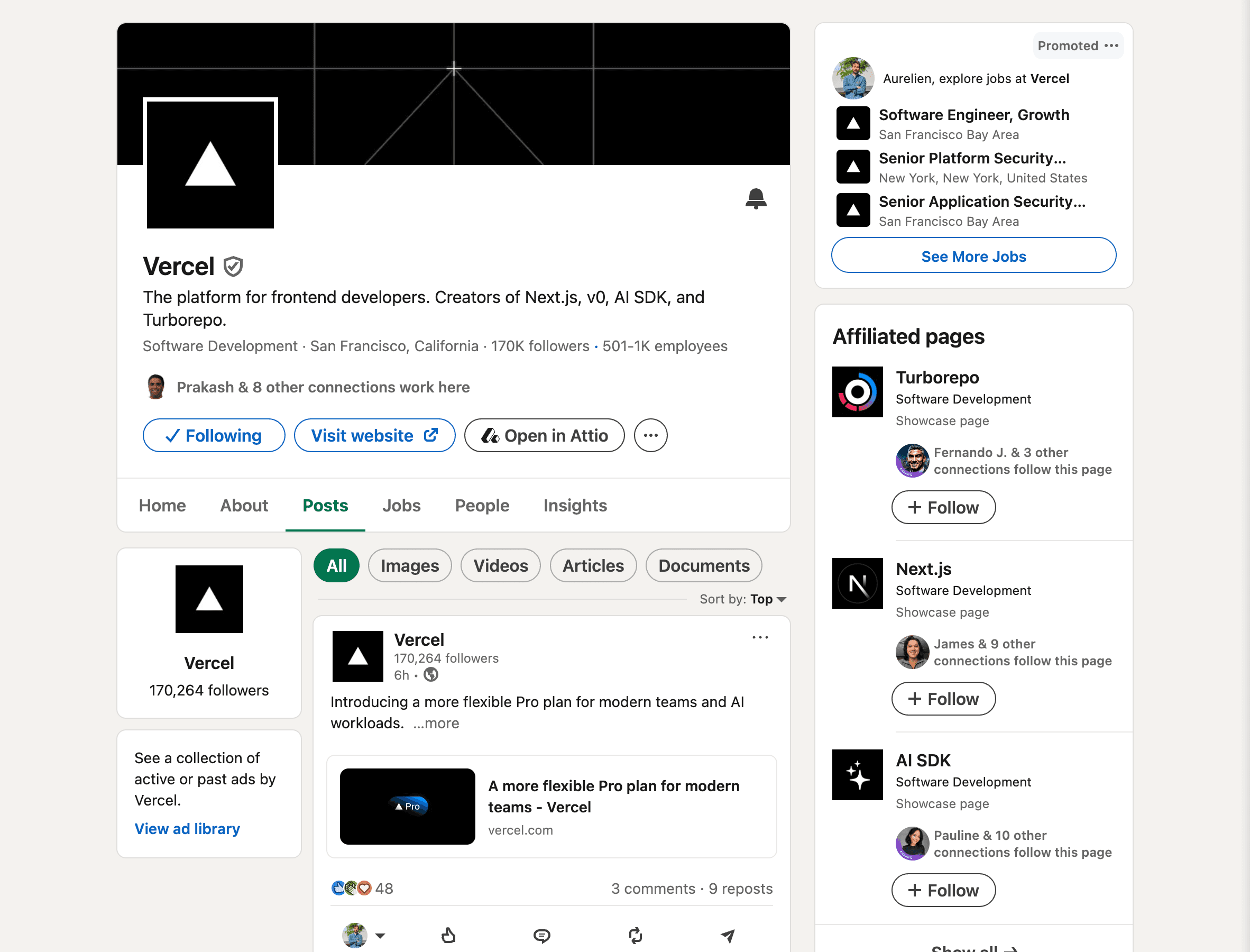Click the Promoted card's ellipsis icon
Viewport: 1250px width, 952px height.
(x=1111, y=45)
